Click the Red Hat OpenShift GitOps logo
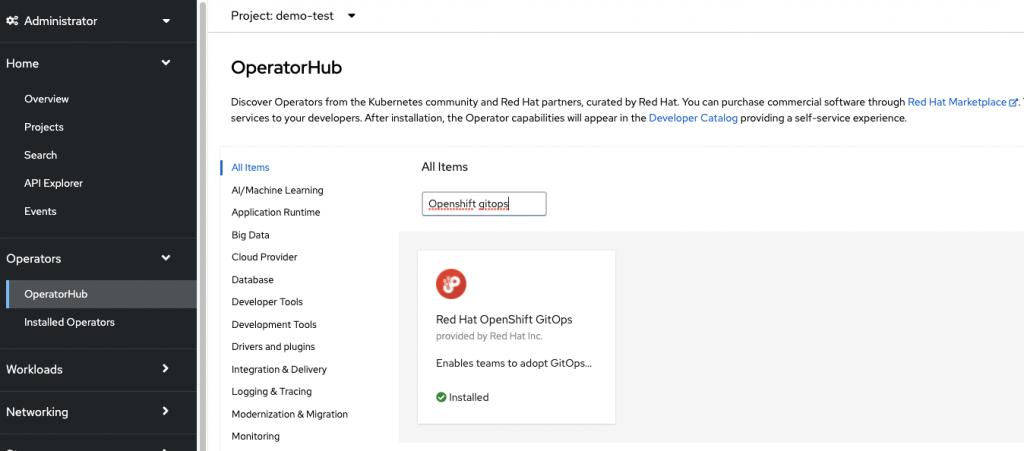 pos(451,284)
